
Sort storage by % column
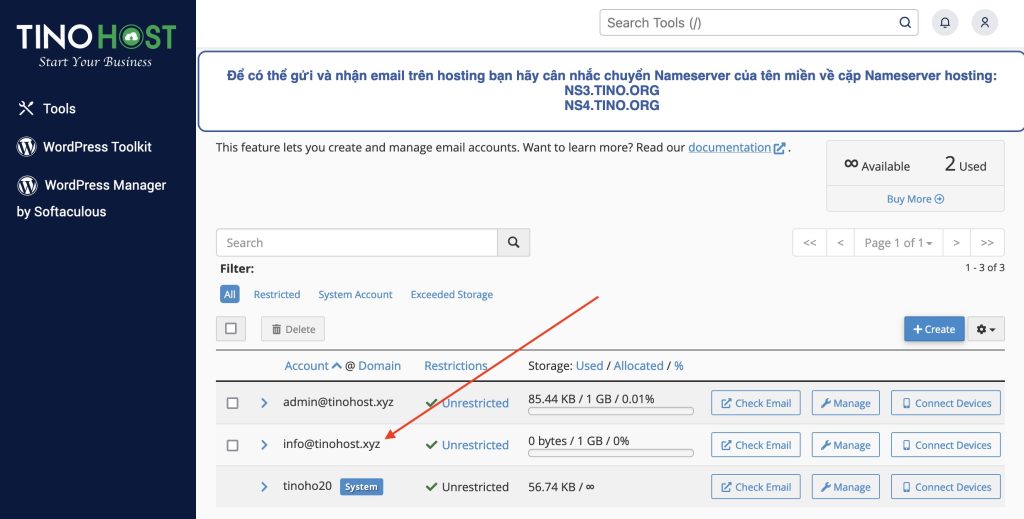[679, 366]
